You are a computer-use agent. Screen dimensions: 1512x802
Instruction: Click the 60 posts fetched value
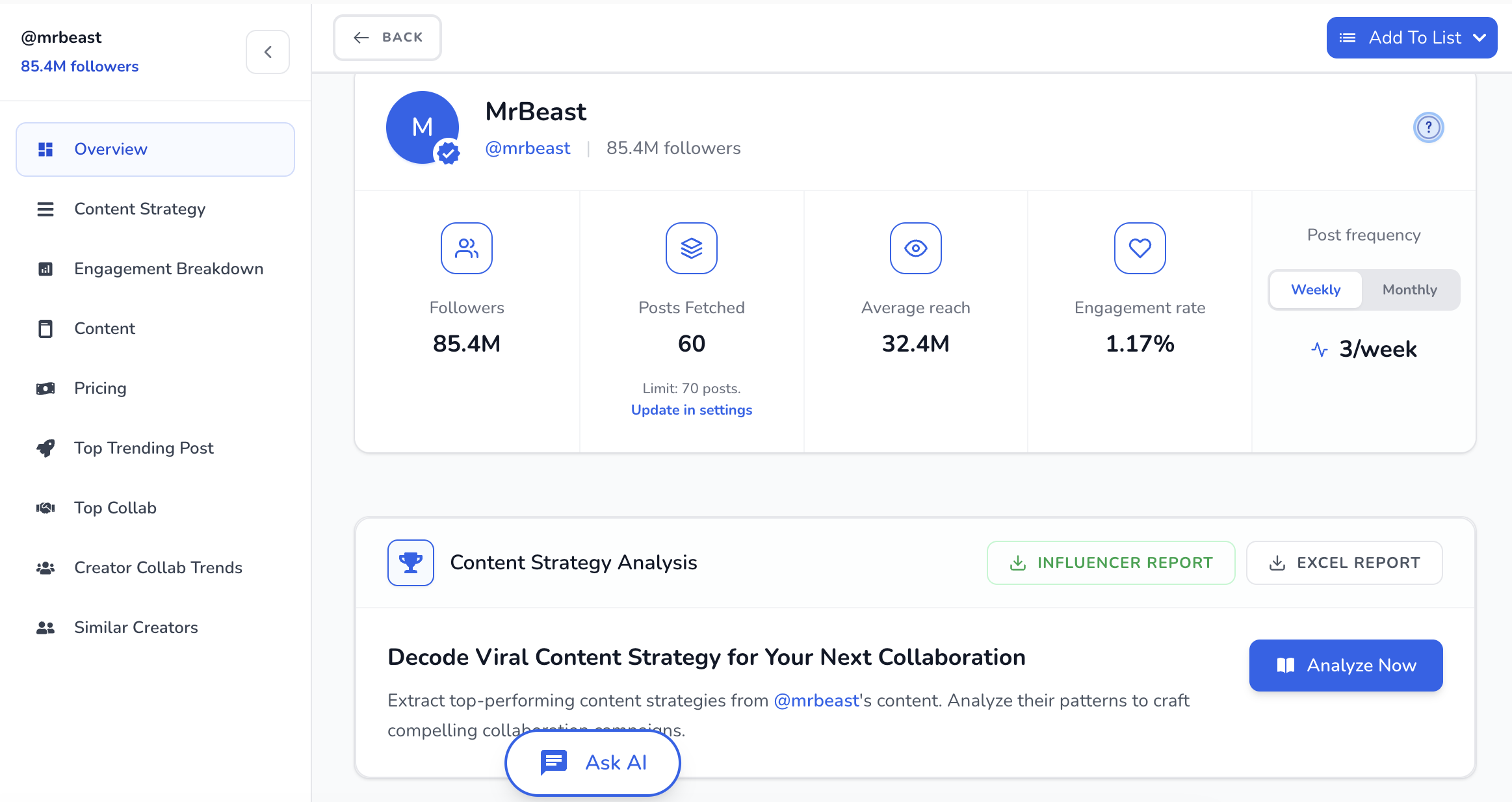pyautogui.click(x=692, y=344)
